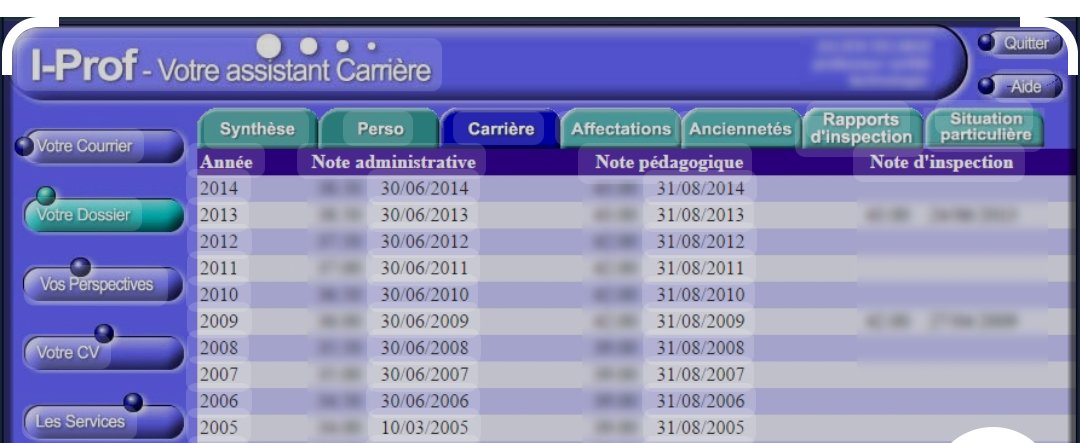
Task: Select the 2008 year cell
Action: (x=219, y=348)
